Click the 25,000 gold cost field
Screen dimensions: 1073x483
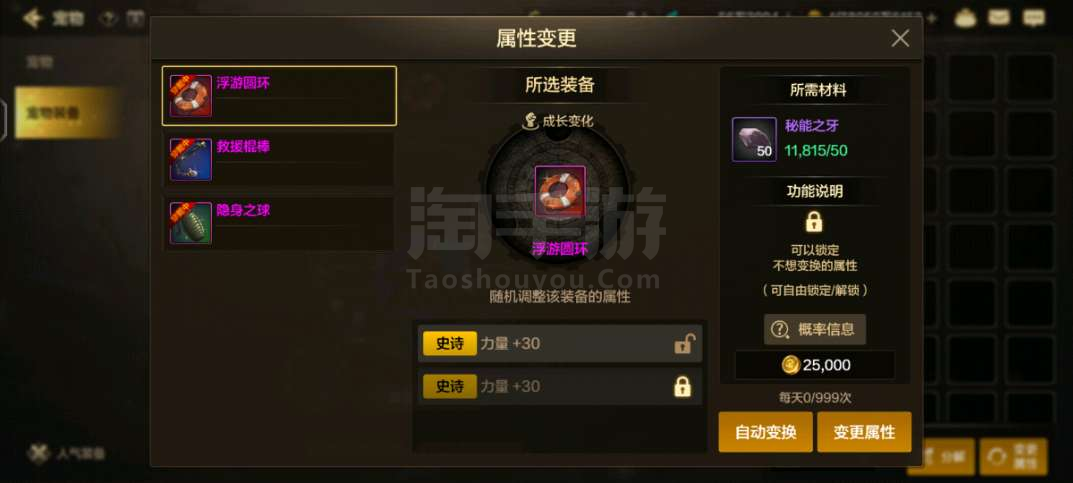(814, 365)
